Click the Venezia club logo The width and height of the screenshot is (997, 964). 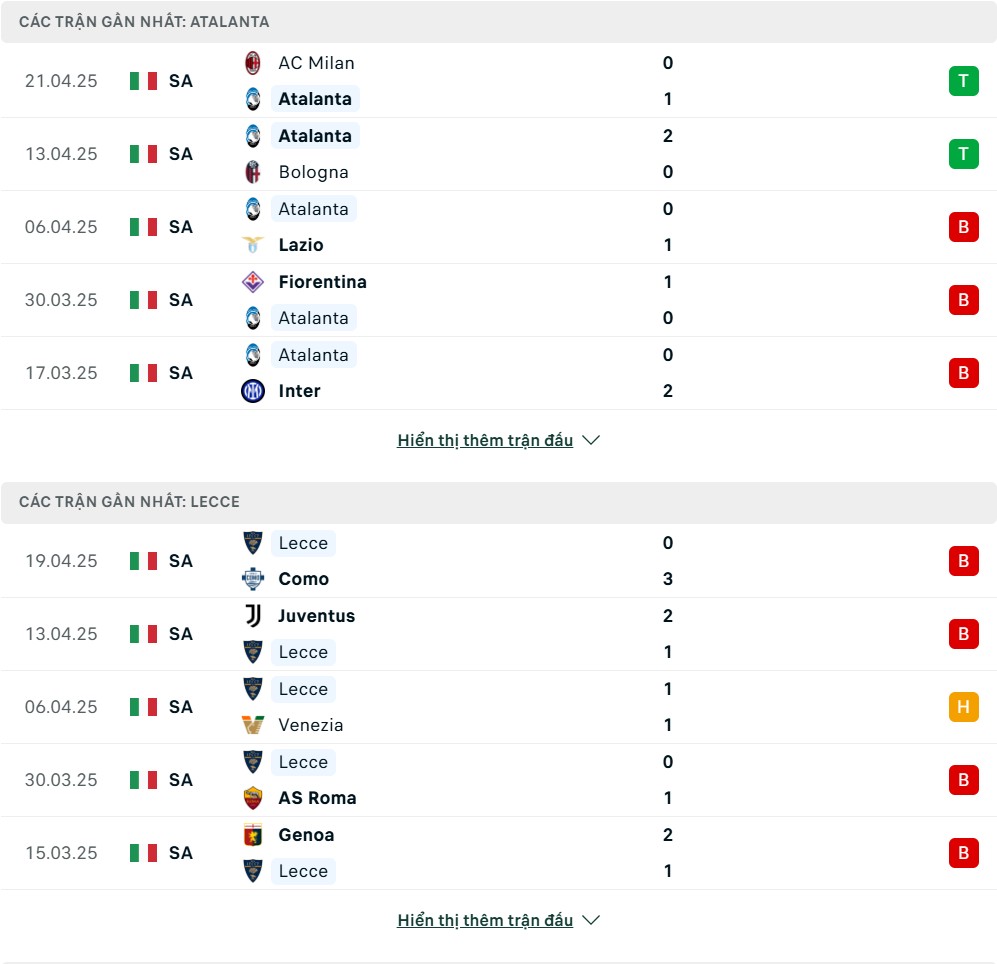coord(253,725)
